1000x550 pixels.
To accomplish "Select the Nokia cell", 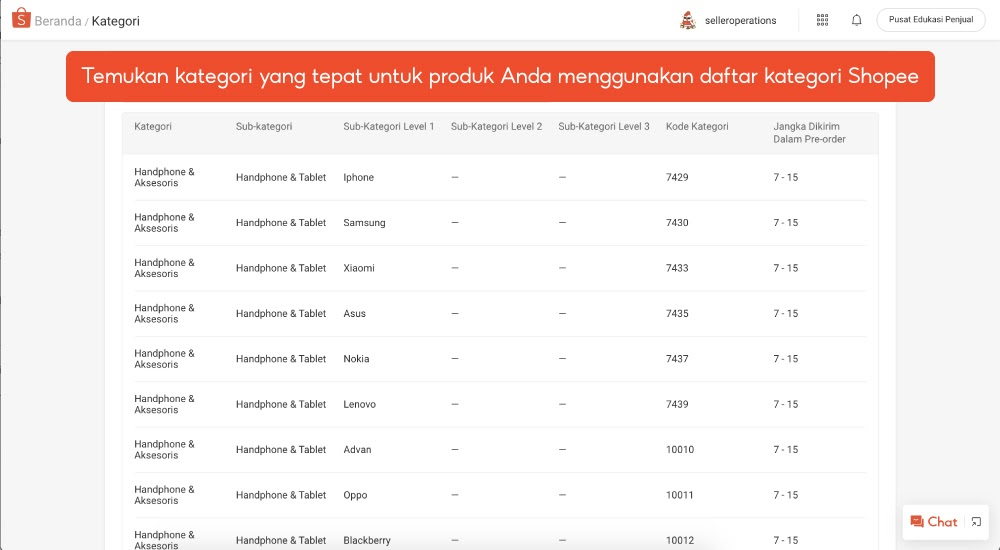I will pyautogui.click(x=356, y=359).
